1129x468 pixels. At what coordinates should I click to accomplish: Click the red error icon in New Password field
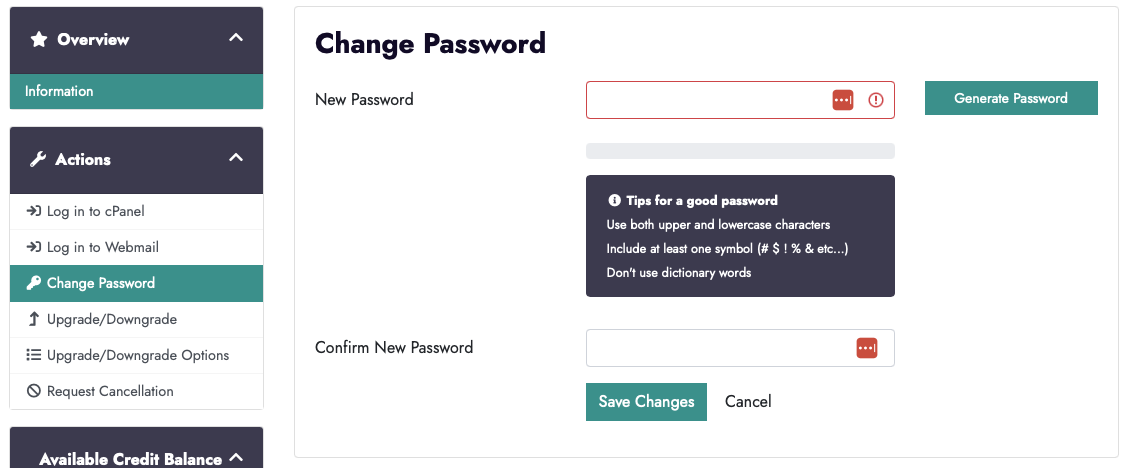[x=876, y=100]
